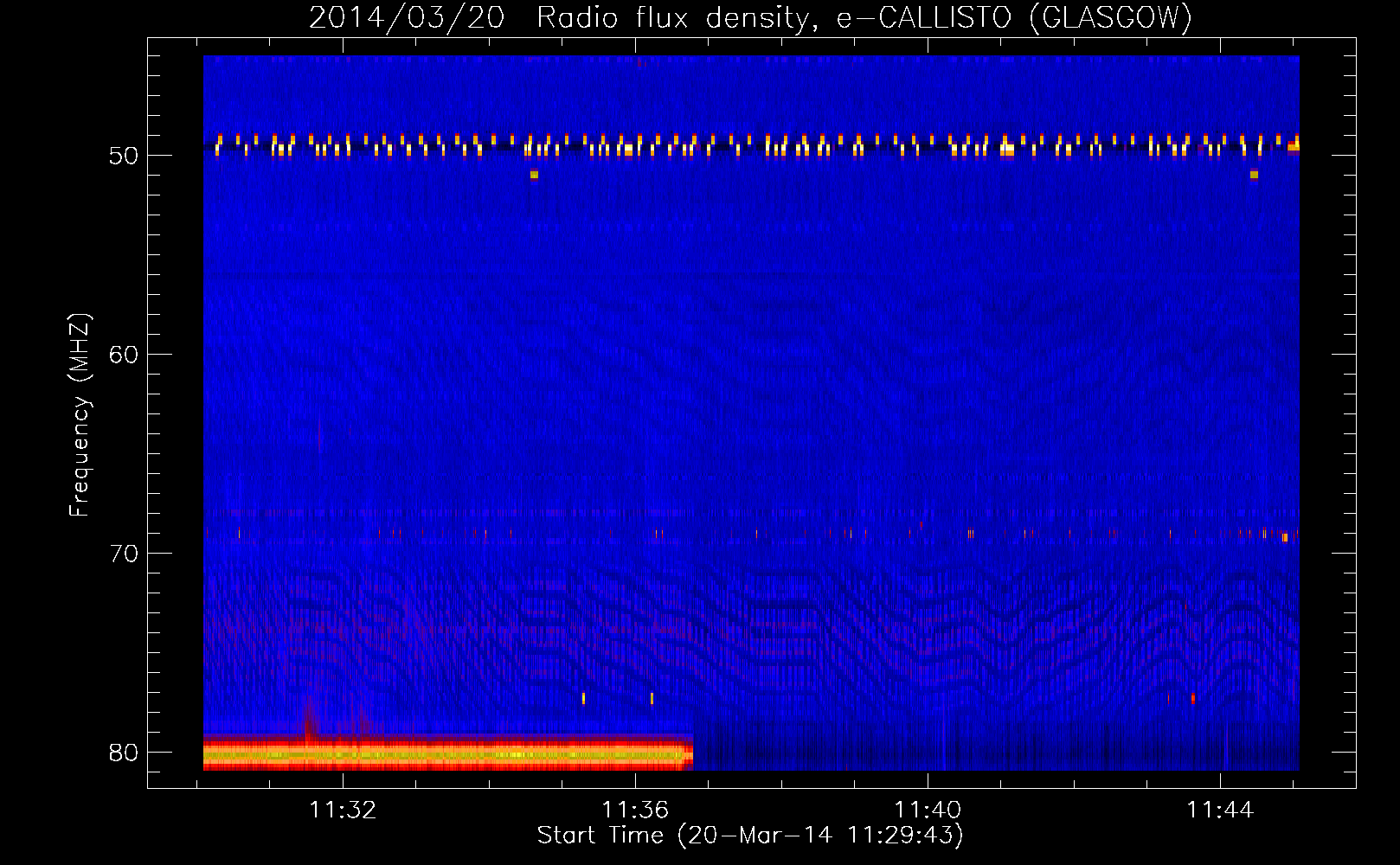Click the 50 frequency tick label
The height and width of the screenshot is (865, 1400).
(124, 156)
